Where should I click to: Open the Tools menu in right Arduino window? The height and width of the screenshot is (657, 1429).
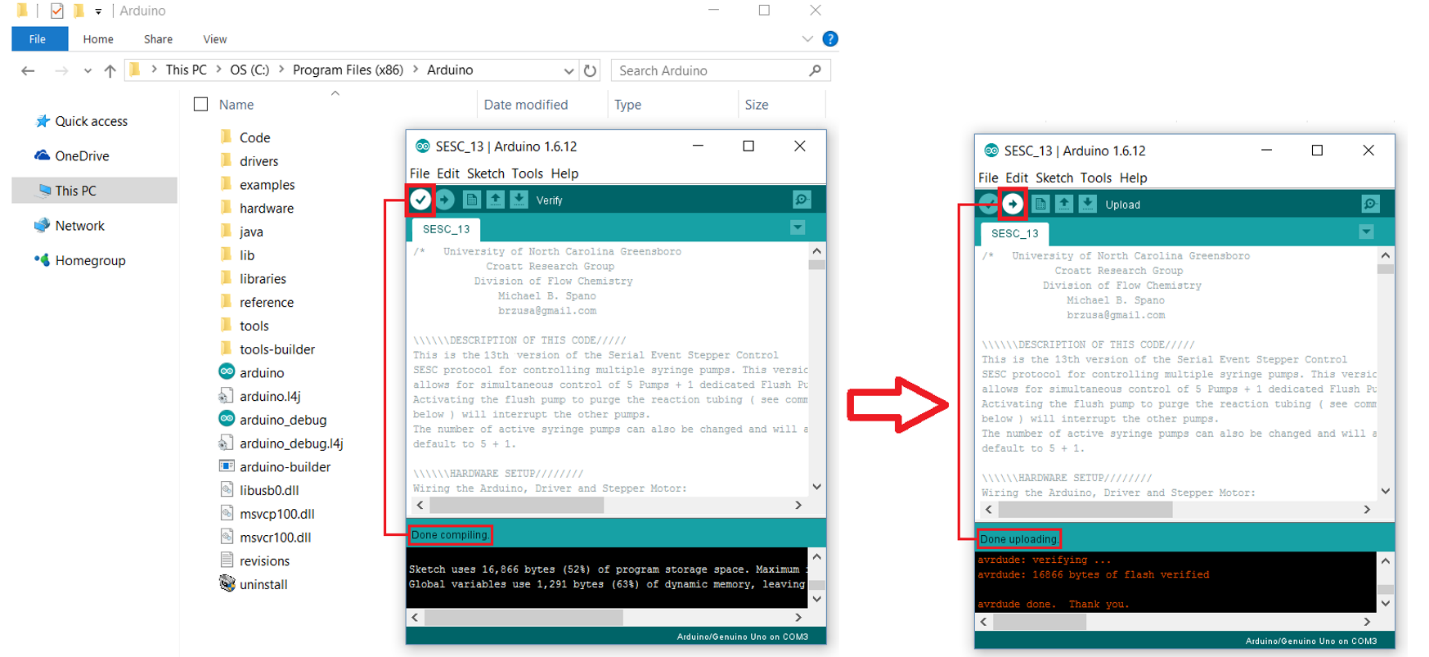tap(1096, 178)
